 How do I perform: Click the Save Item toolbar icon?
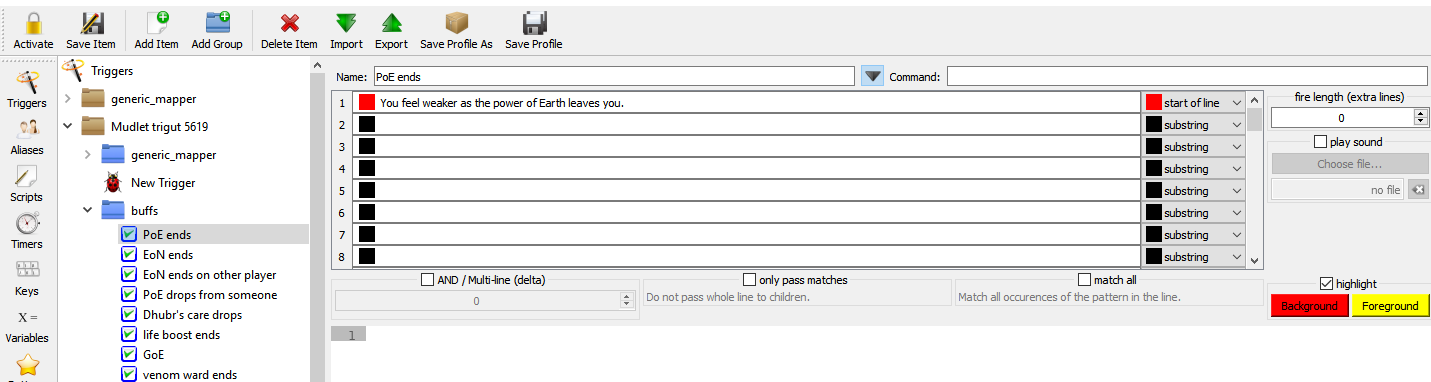[x=91, y=23]
